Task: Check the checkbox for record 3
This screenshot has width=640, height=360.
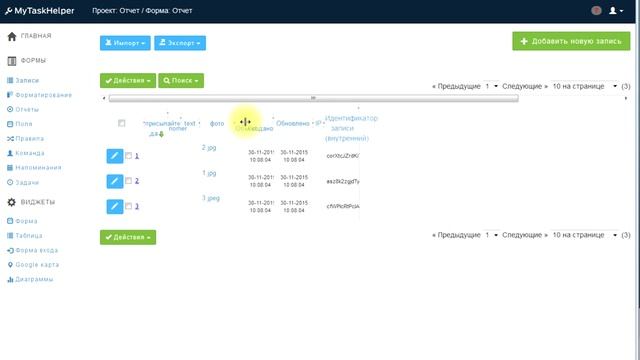Action: (129, 206)
